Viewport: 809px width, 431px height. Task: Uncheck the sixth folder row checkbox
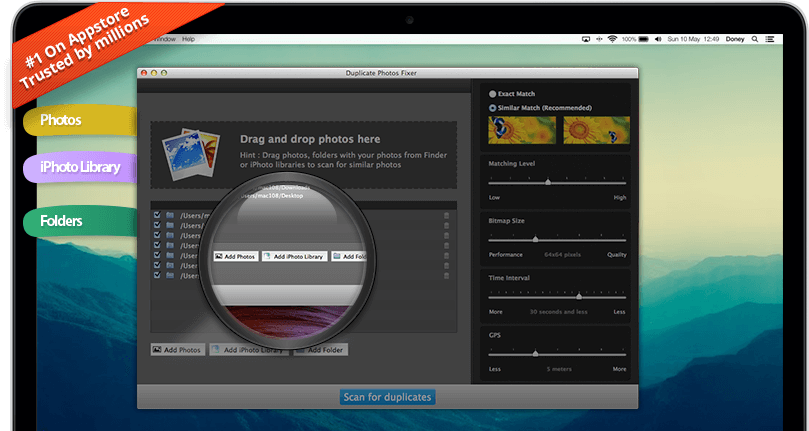click(x=157, y=265)
